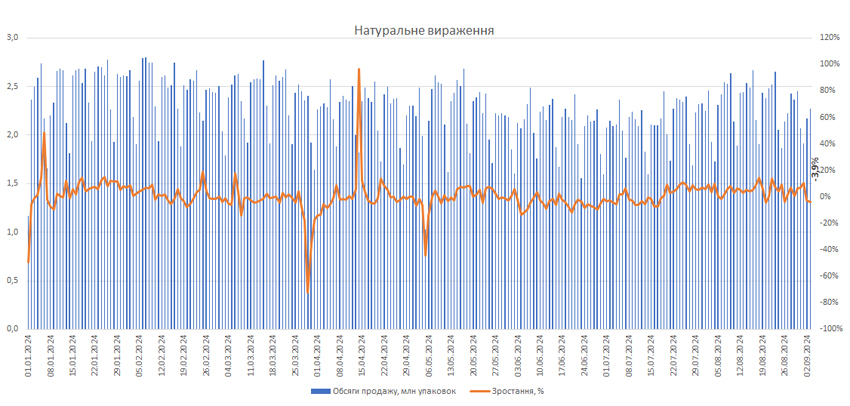Click left axis value '1,0'
This screenshot has width=850, height=406.
pos(12,231)
